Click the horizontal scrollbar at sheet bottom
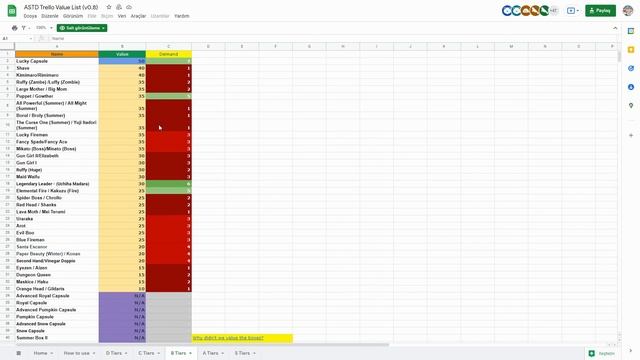640x360 pixels. point(202,345)
